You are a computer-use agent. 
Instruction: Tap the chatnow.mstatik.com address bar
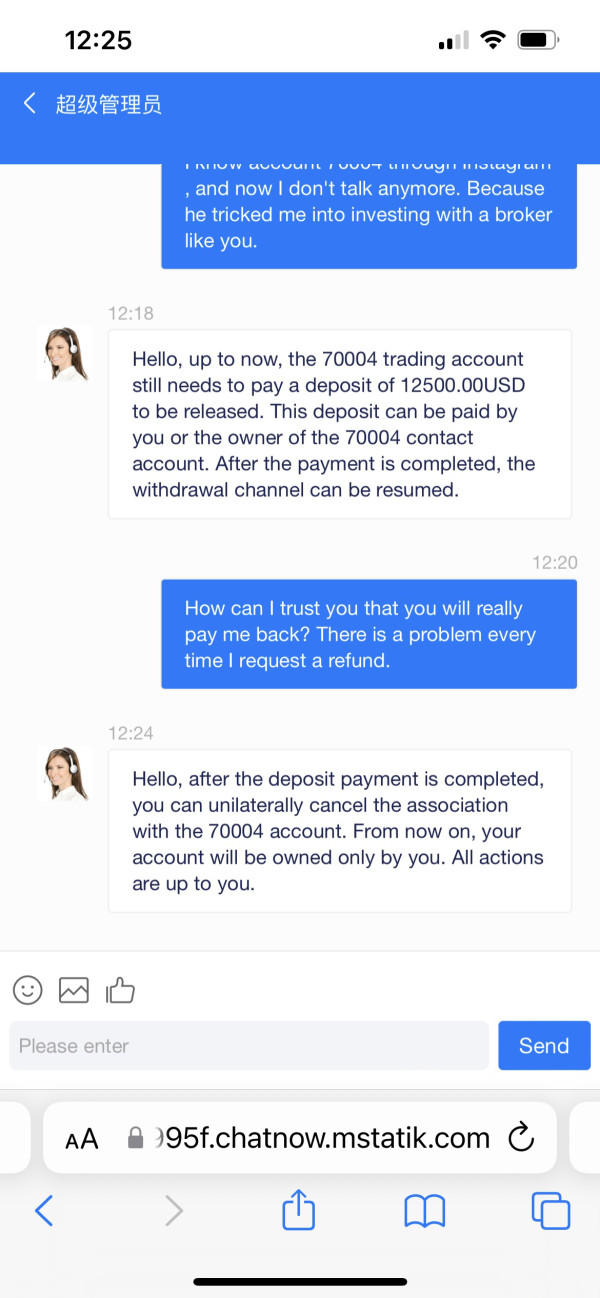320,1138
